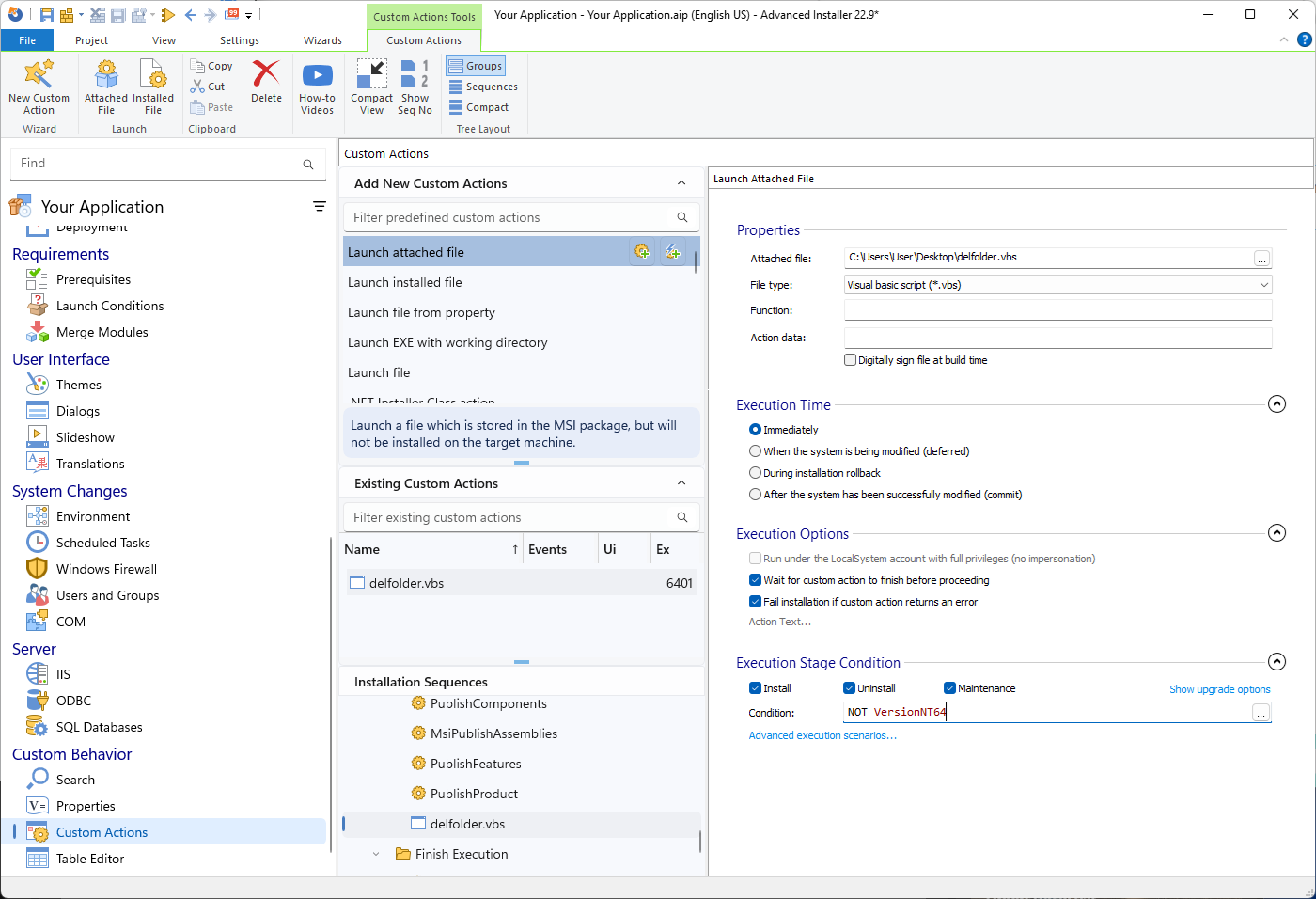The width and height of the screenshot is (1316, 899).
Task: Open the Wizards menu
Action: pos(323,40)
